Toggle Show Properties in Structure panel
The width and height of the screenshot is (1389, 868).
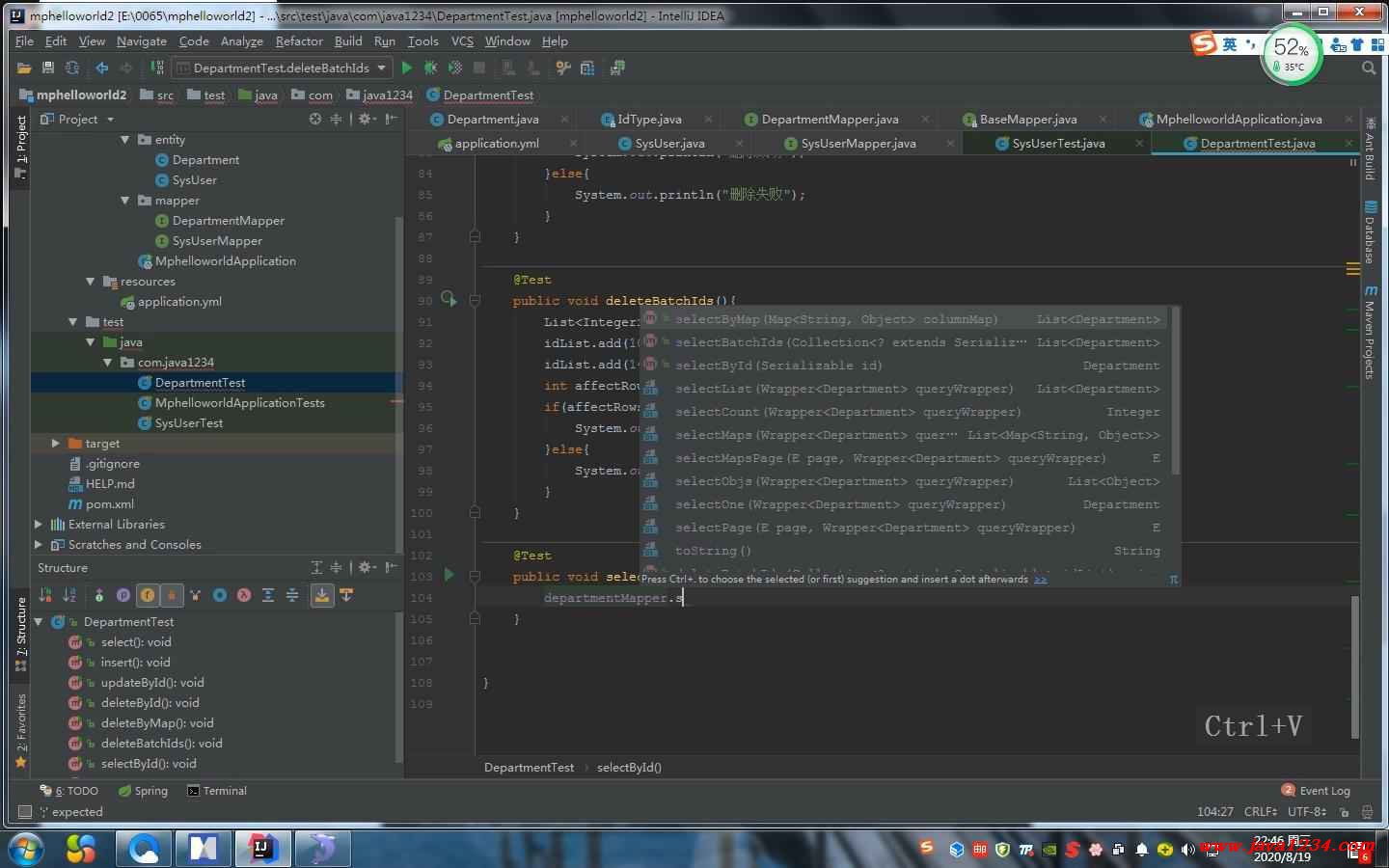[123, 595]
